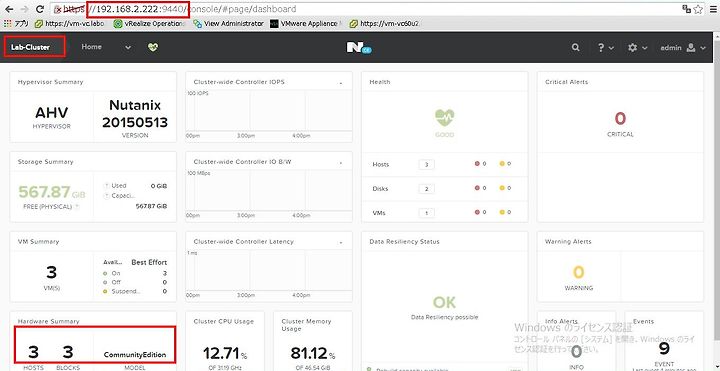Click the info icon next to Capacity
This screenshot has height=371, width=720.
pos(107,196)
